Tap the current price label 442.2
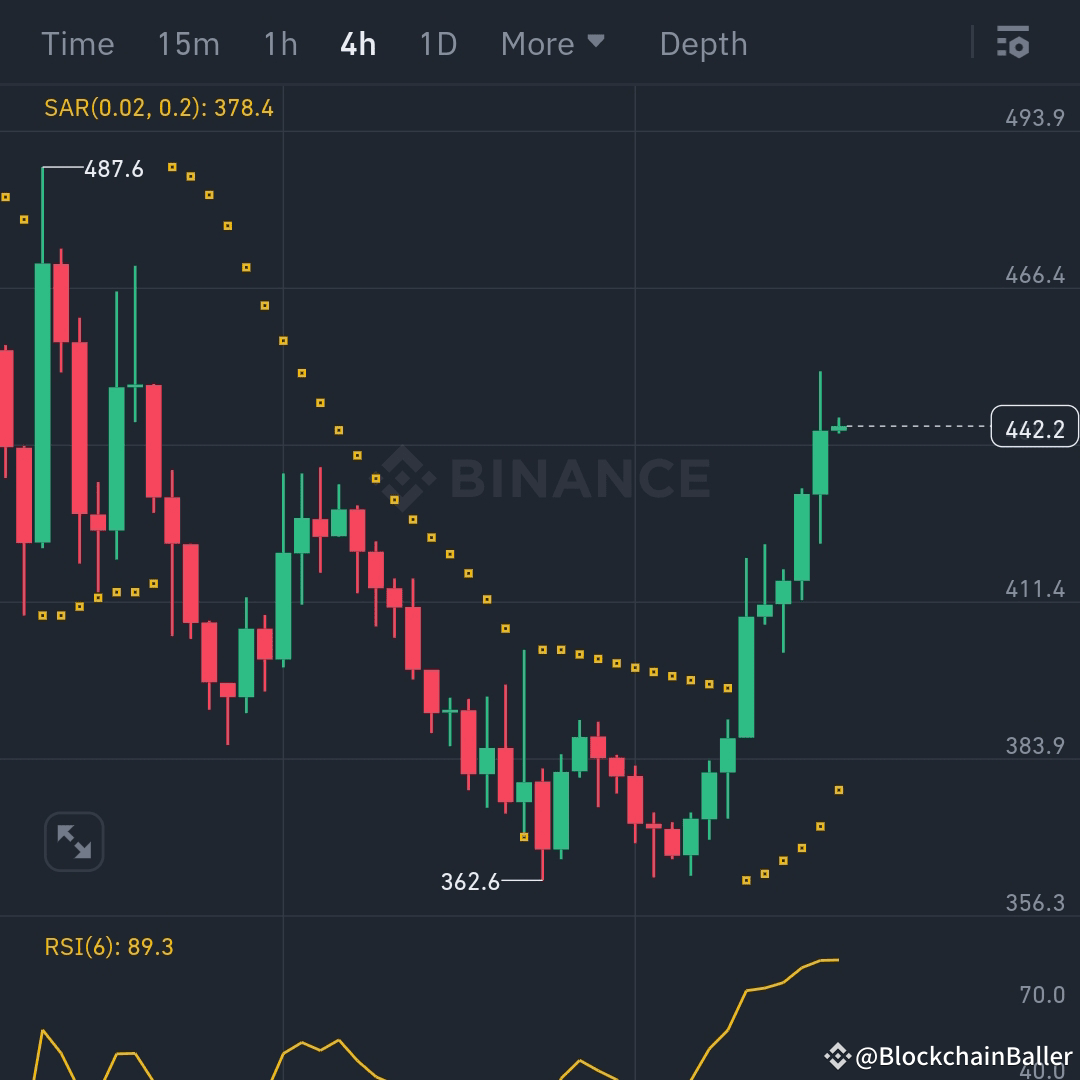Viewport: 1080px width, 1080px height. tap(1034, 426)
